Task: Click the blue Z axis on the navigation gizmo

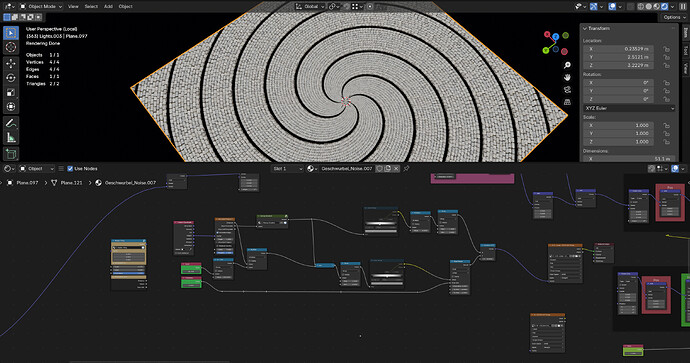Action: [x=556, y=37]
